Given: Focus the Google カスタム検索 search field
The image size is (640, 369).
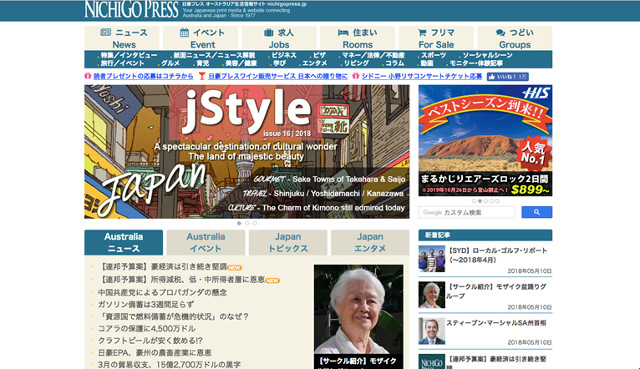Looking at the screenshot, I should pyautogui.click(x=467, y=212).
